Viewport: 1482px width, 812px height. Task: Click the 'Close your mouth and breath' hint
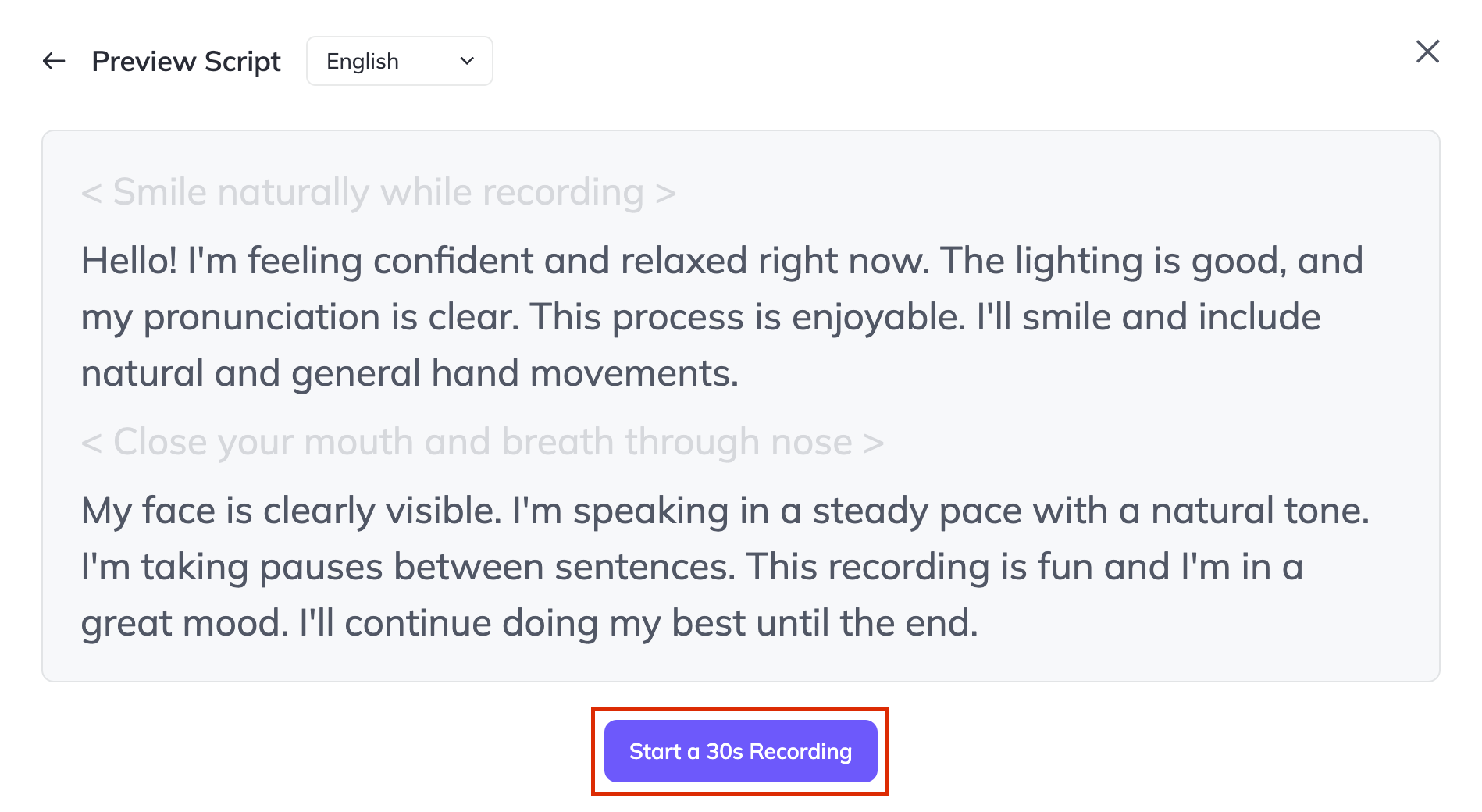pyautogui.click(x=482, y=442)
